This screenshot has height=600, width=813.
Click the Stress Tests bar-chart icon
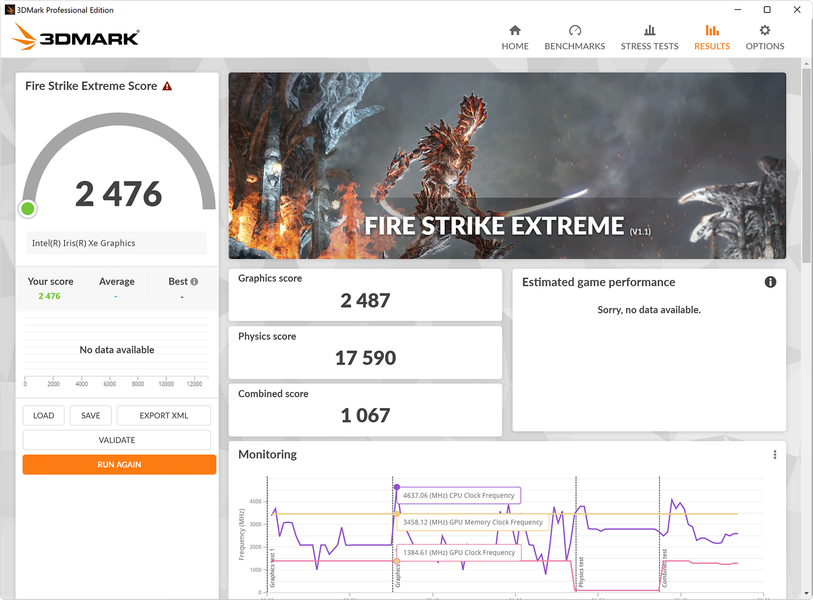pyautogui.click(x=649, y=30)
